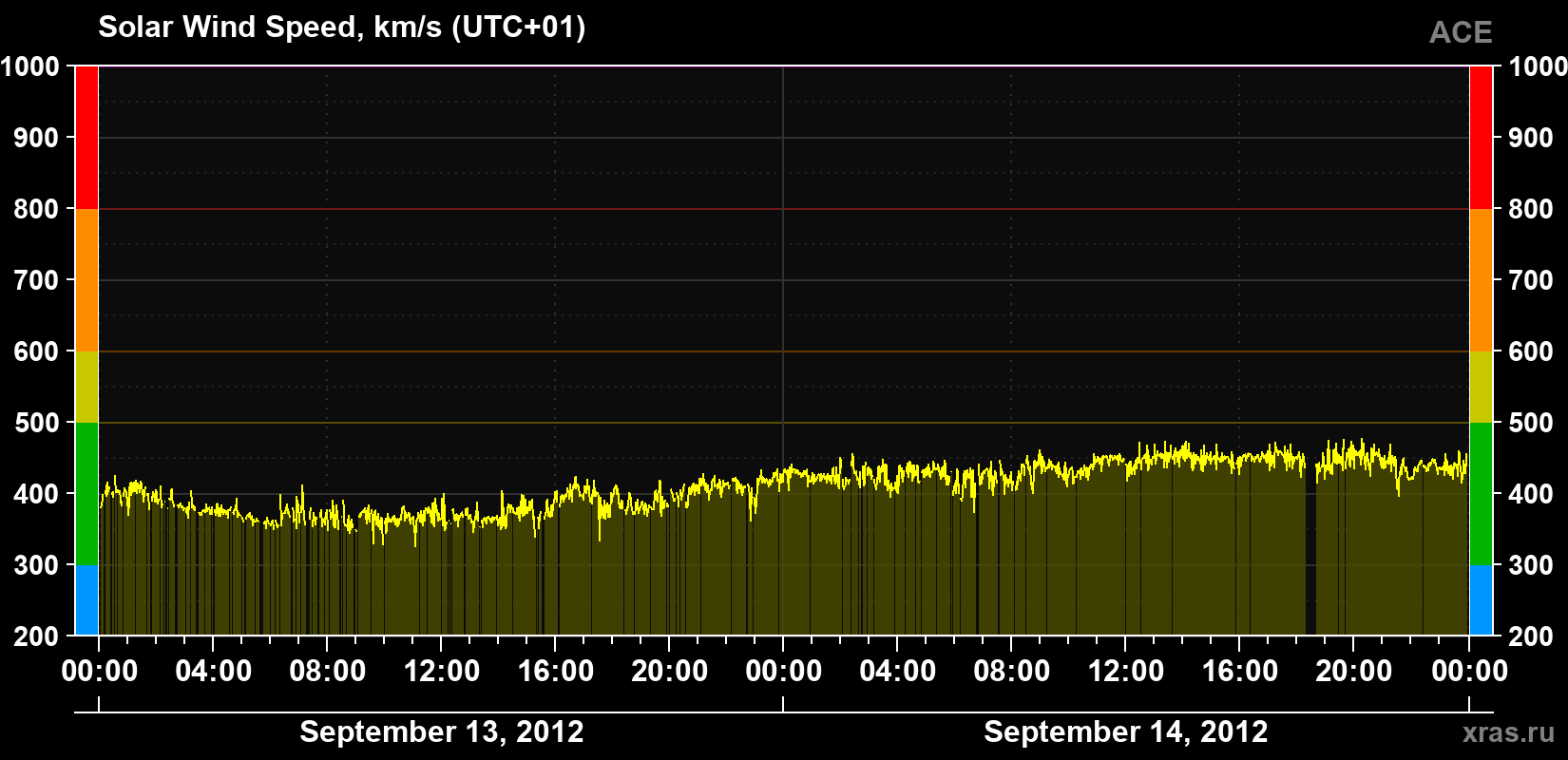Click the blue band on left color scale
Image resolution: width=1568 pixels, height=760 pixels.
click(86, 600)
